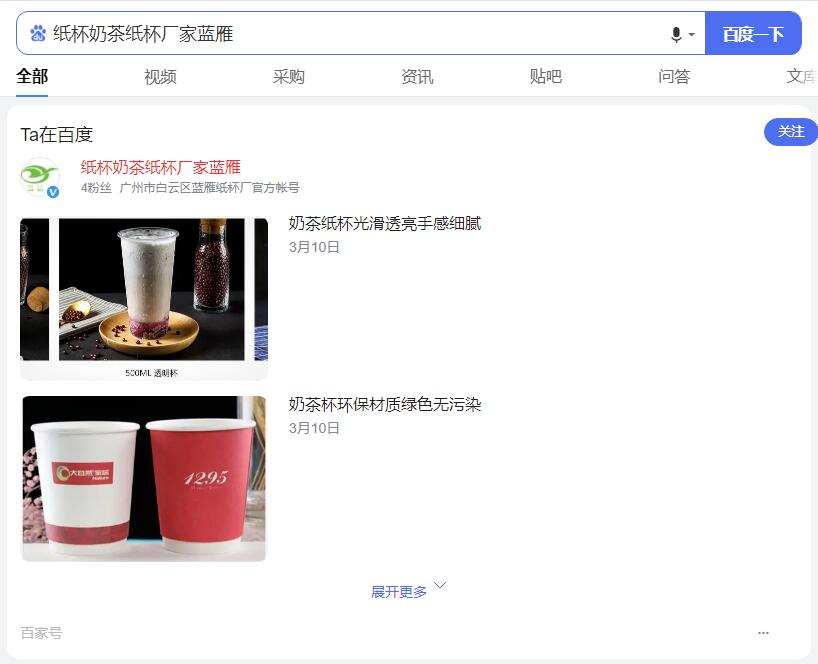Click the 3月10日 date under 奶茶纸杯光滑透亮手感细腻
818x664 pixels.
click(314, 247)
